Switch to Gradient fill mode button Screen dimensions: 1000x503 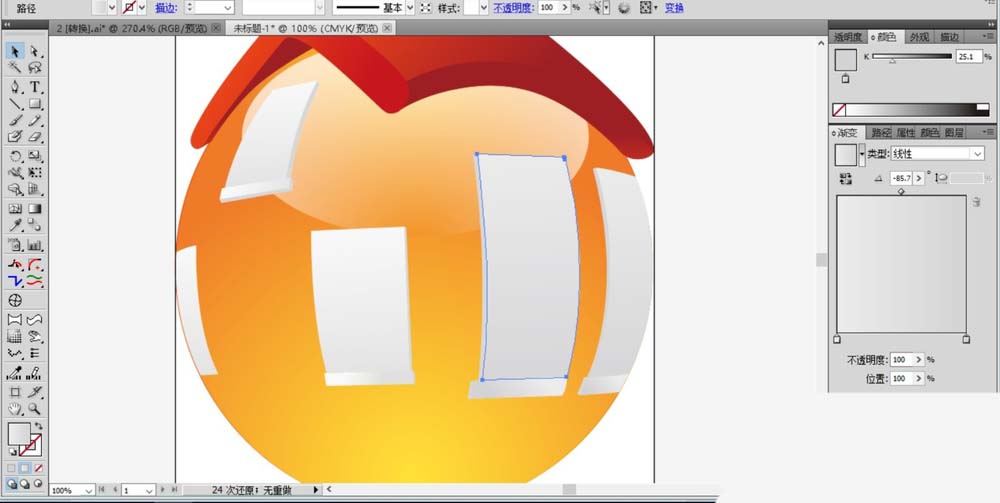pos(25,468)
